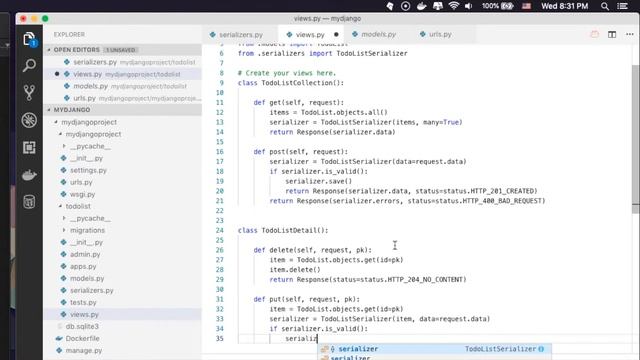Switch to the views.py tab
This screenshot has width=640, height=360.
(x=310, y=35)
